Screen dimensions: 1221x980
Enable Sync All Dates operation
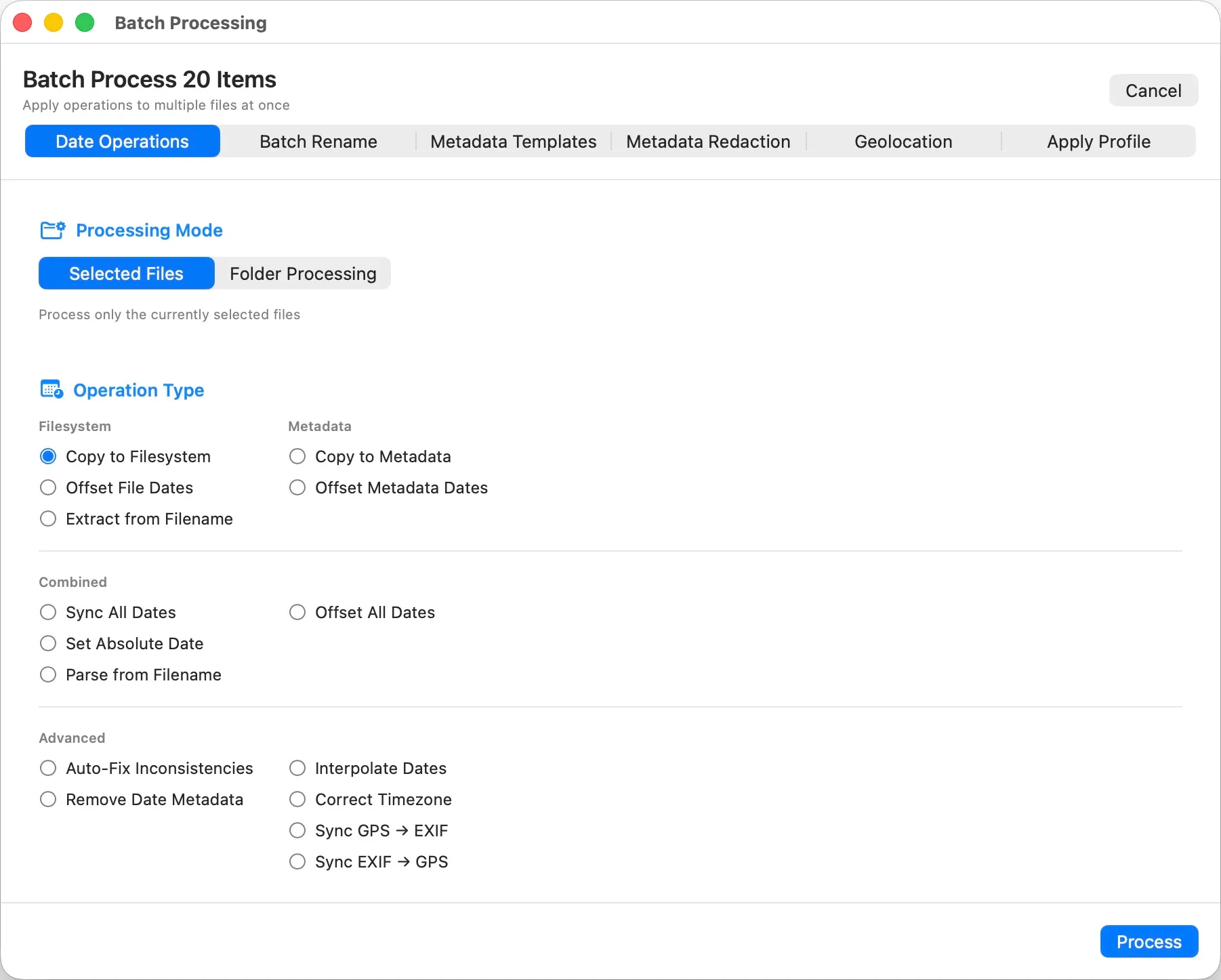(48, 612)
